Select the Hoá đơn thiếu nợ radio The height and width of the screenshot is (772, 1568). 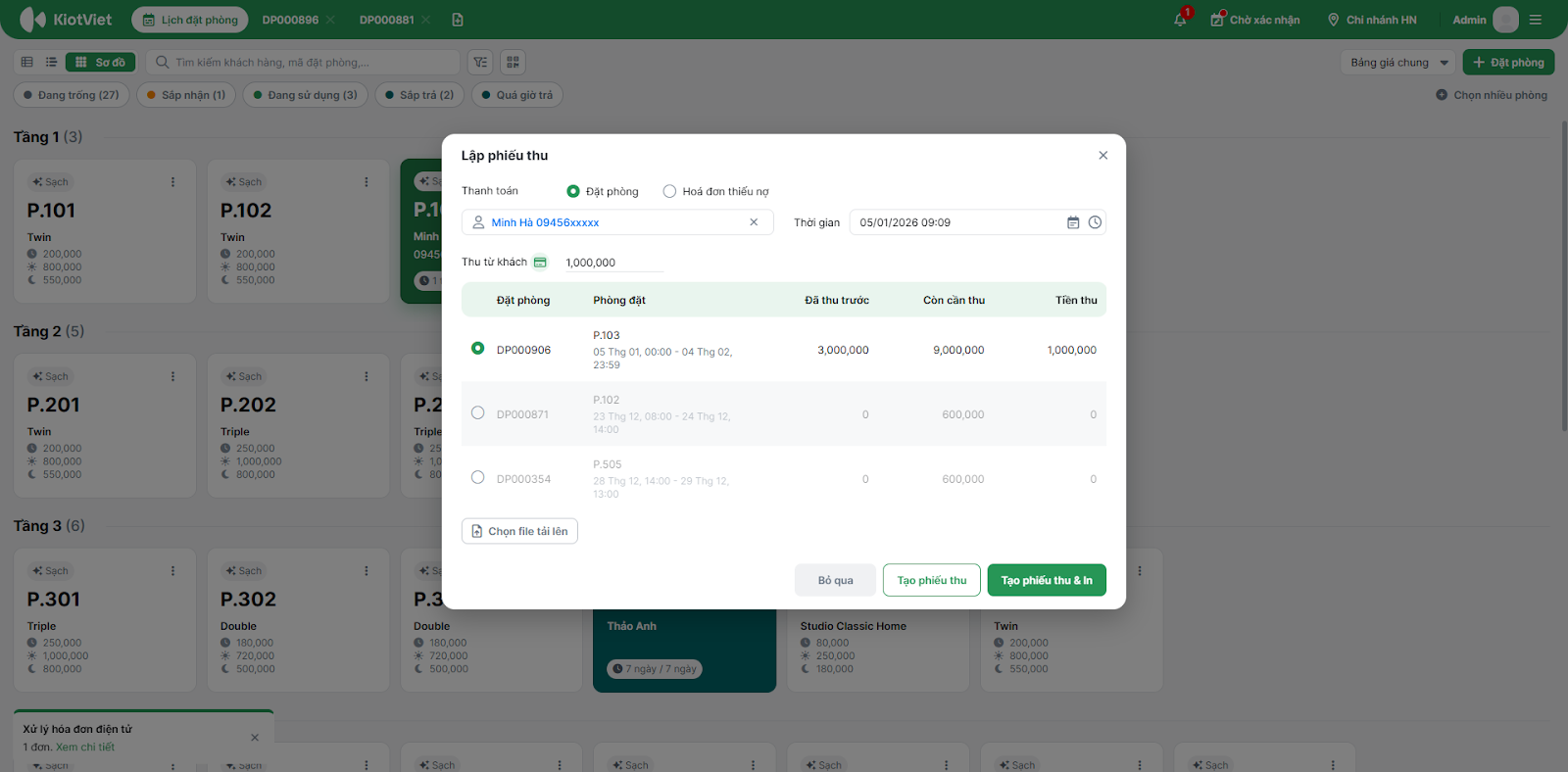pos(669,191)
